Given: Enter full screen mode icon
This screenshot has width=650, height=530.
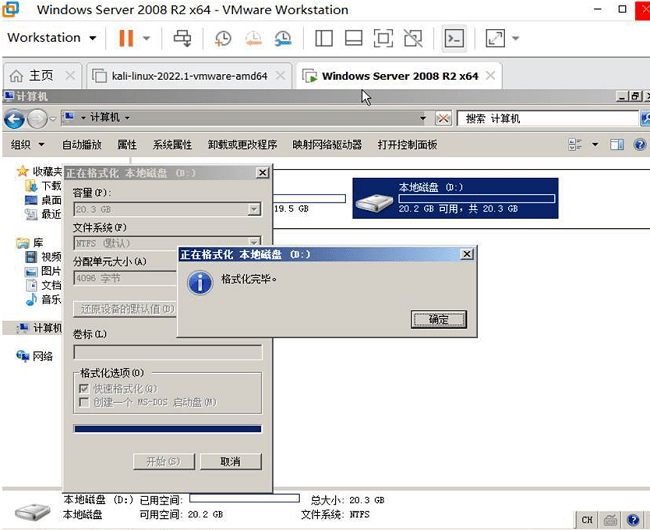Looking at the screenshot, I should point(383,38).
